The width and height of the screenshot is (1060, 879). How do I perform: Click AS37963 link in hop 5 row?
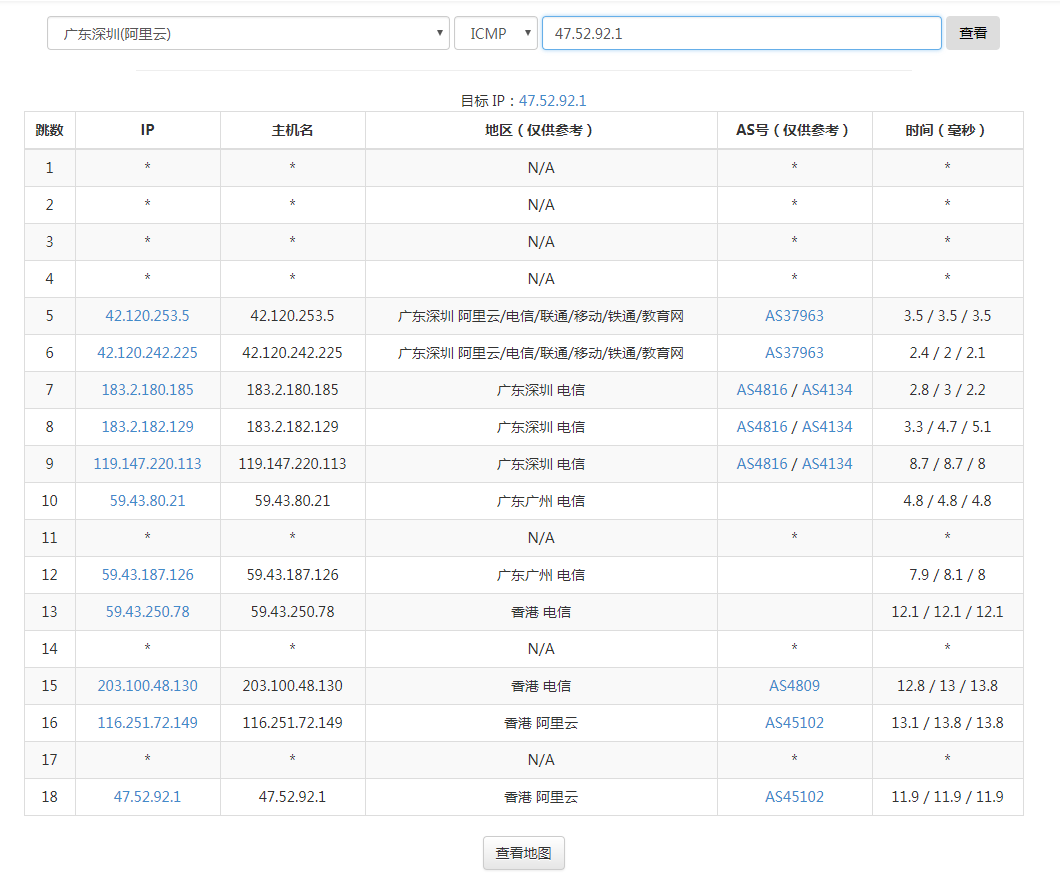click(x=794, y=316)
